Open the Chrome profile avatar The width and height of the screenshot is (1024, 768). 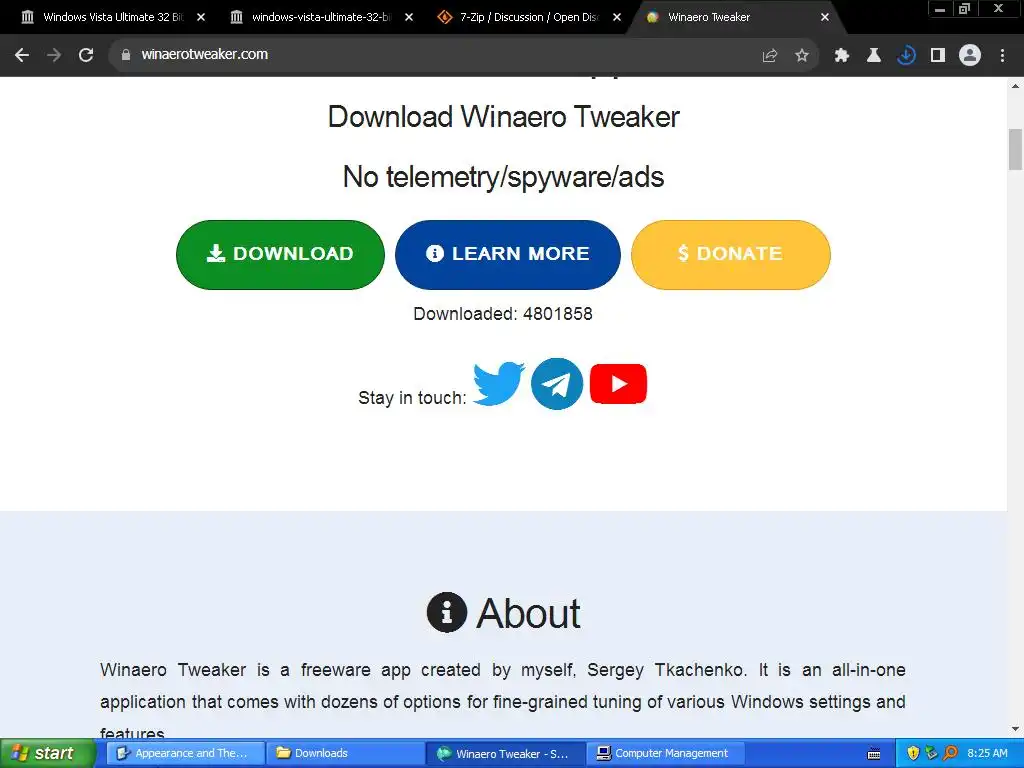[x=970, y=56]
